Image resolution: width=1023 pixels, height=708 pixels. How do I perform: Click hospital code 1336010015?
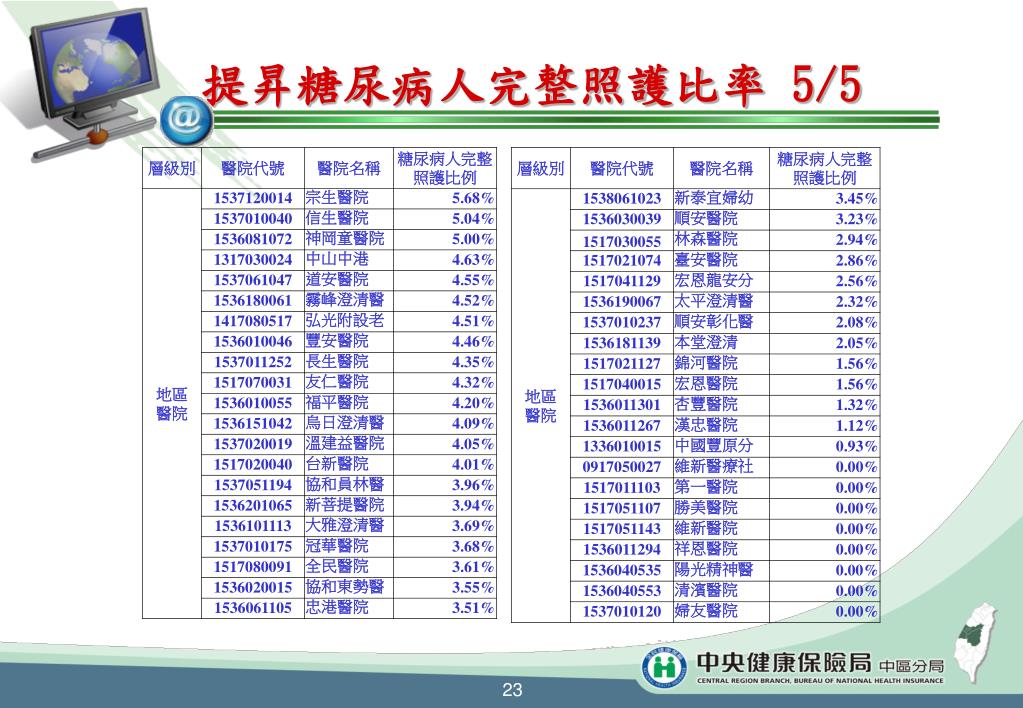[x=622, y=446]
